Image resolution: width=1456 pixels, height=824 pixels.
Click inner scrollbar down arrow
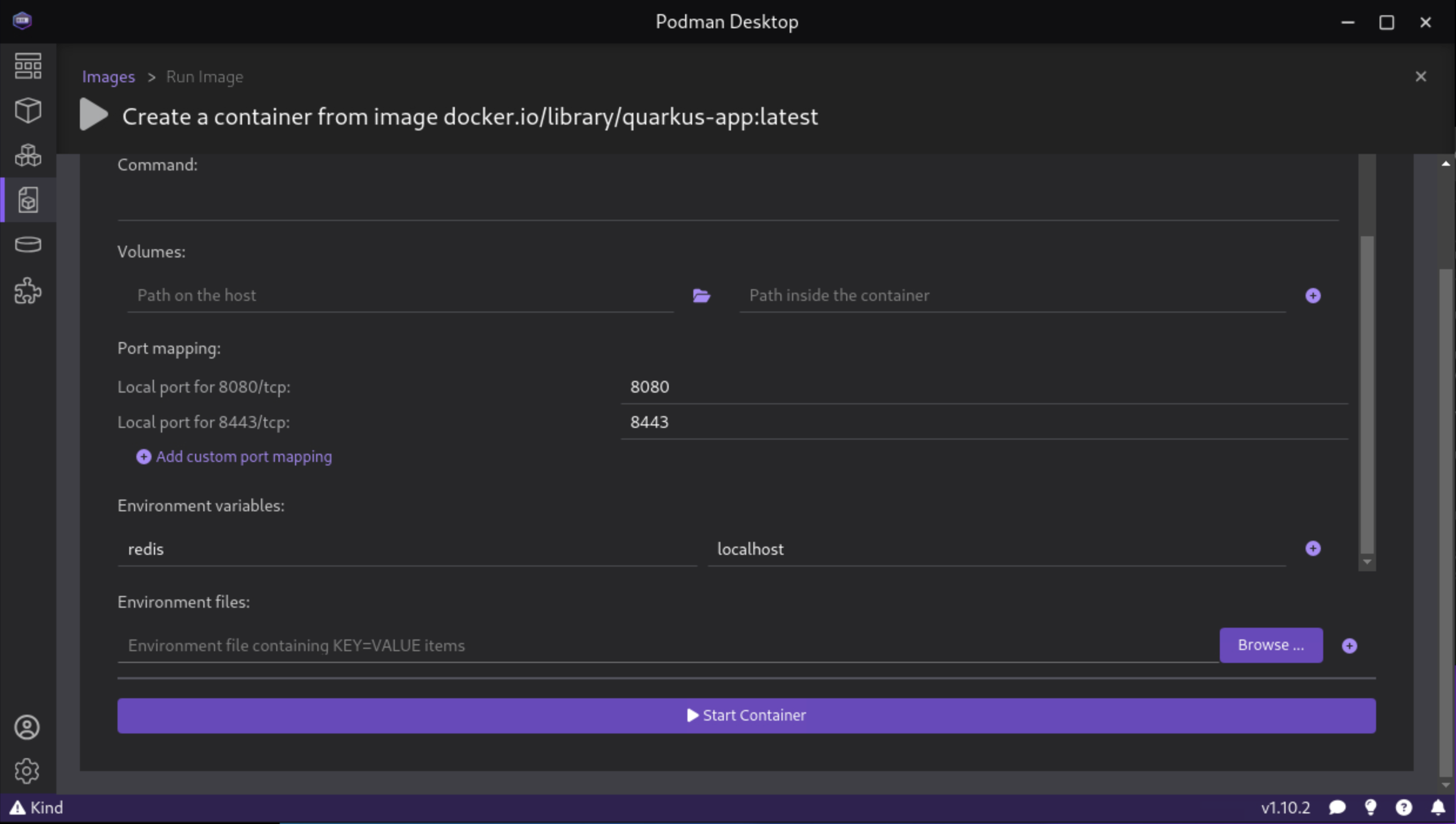1367,562
